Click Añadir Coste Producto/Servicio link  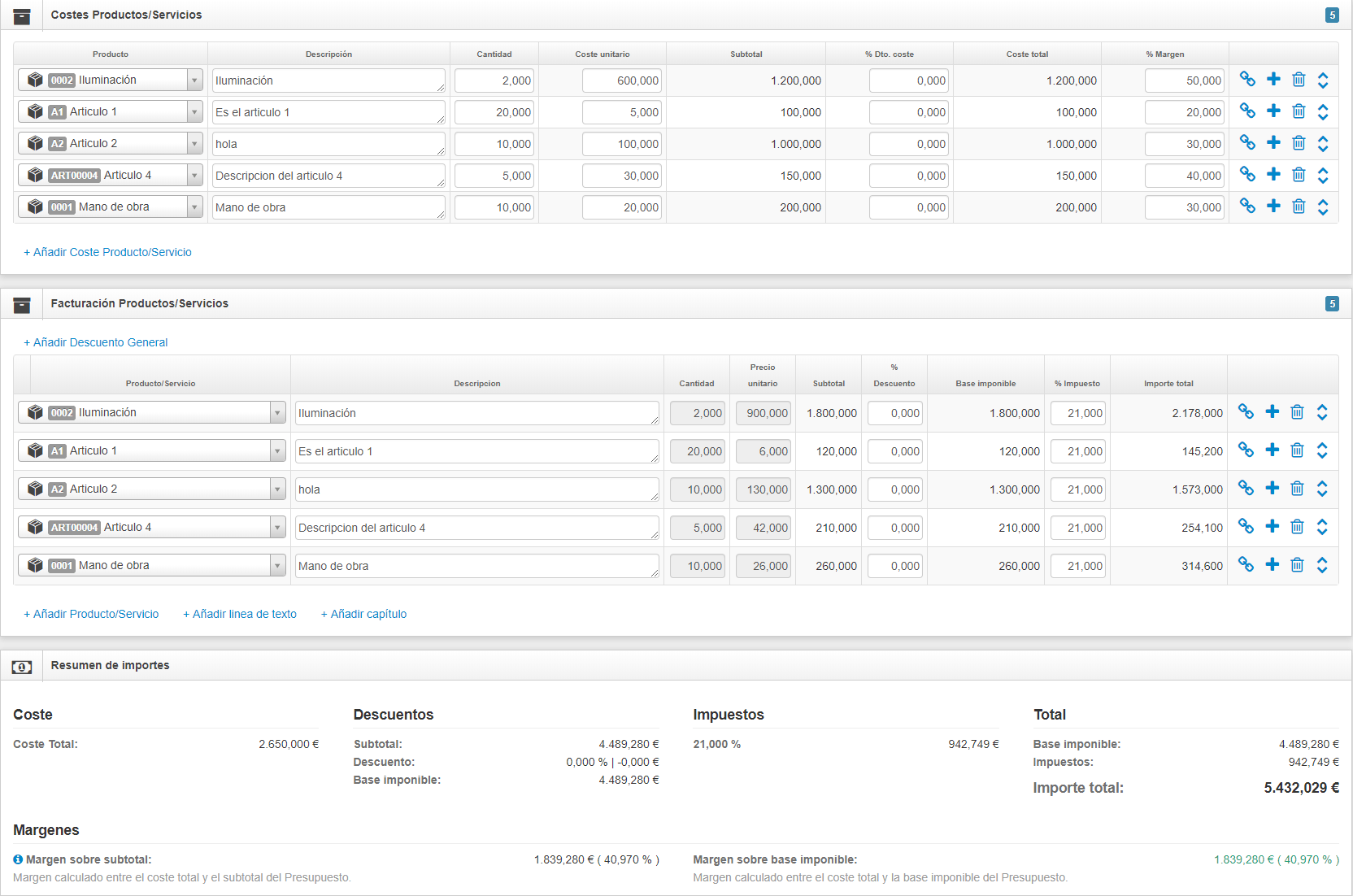coord(108,252)
